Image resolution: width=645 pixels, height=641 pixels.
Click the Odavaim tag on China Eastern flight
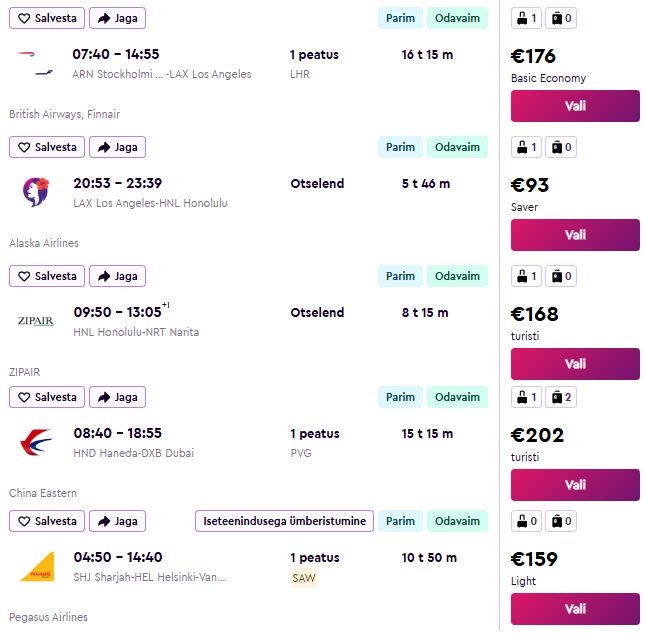coord(457,397)
